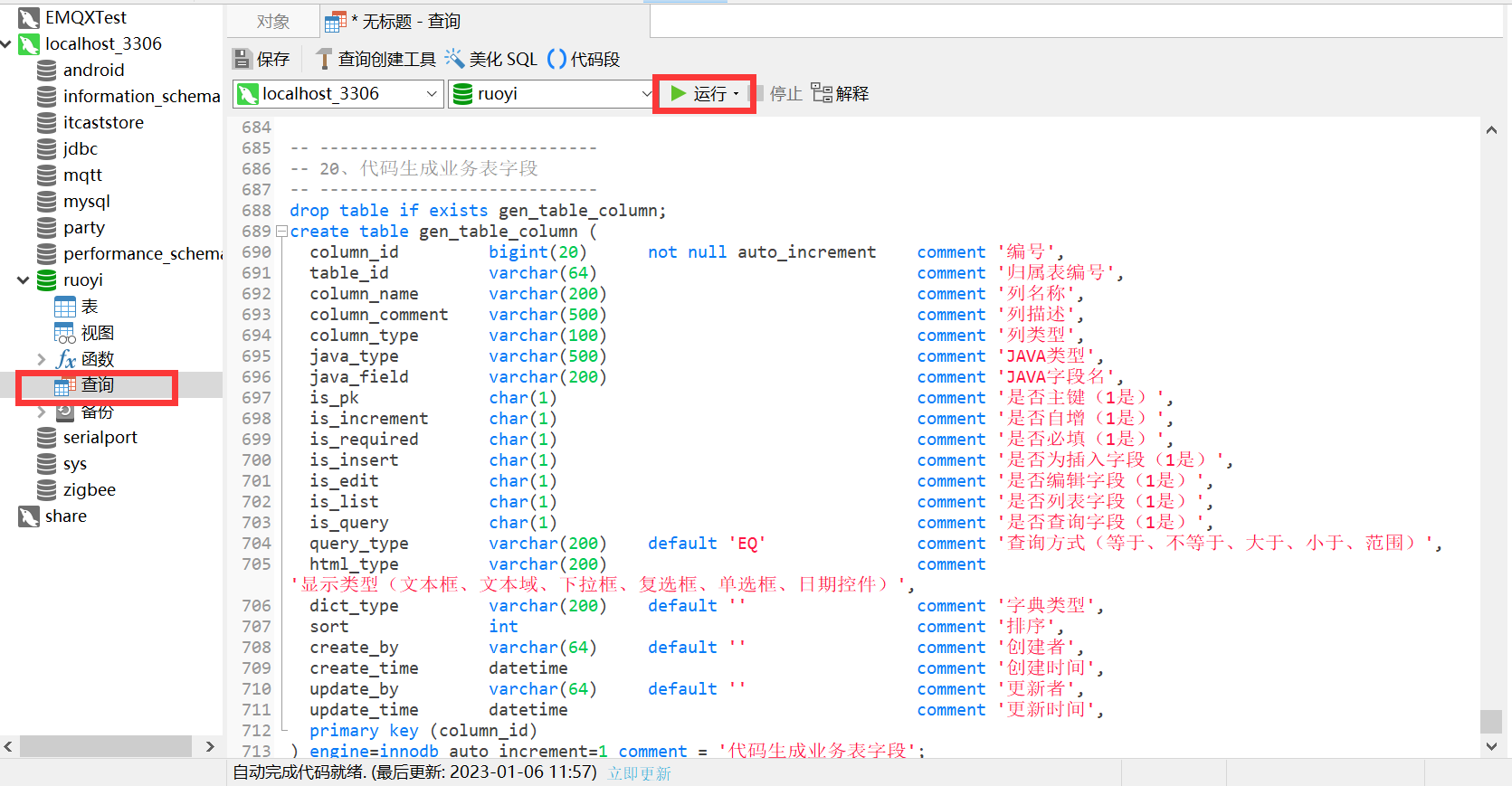This screenshot has height=786, width=1512.
Task: Click the 'query_type' column name
Action: pyautogui.click(x=358, y=544)
